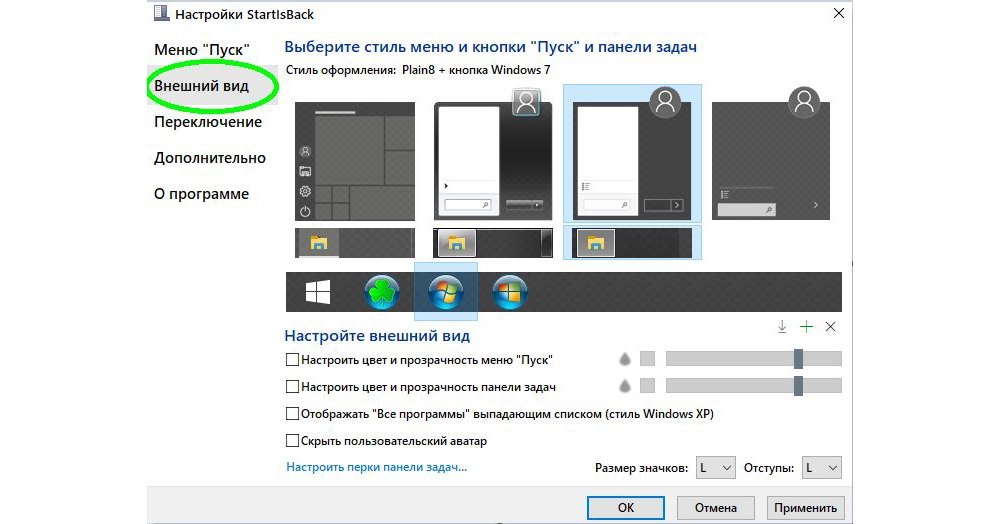This screenshot has height=524, width=1000.
Task: Select the Windows 8 style orb icon
Action: tap(510, 292)
